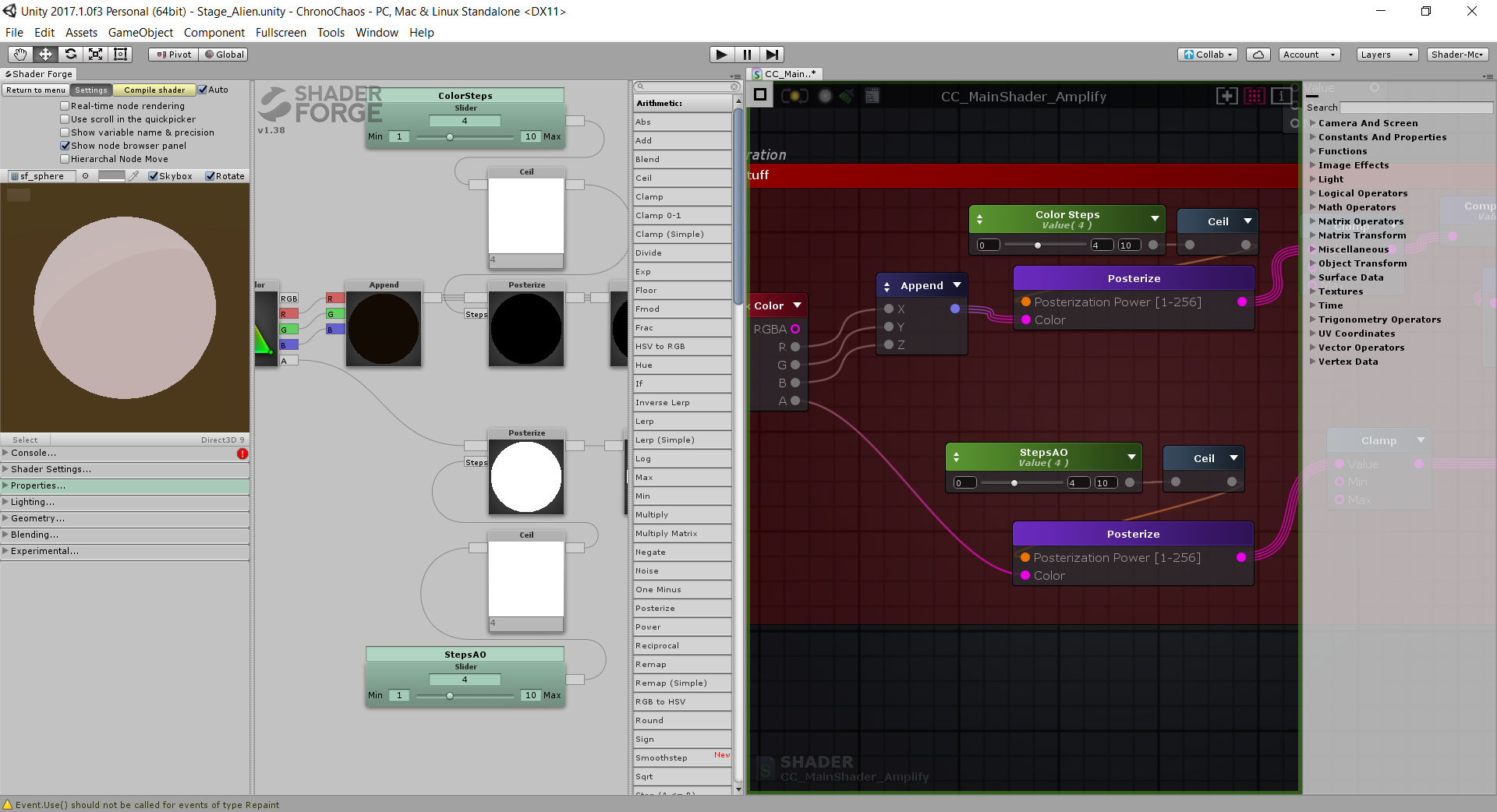This screenshot has height=812, width=1497.
Task: Select the Hand tool in the toolbar
Action: coord(20,54)
